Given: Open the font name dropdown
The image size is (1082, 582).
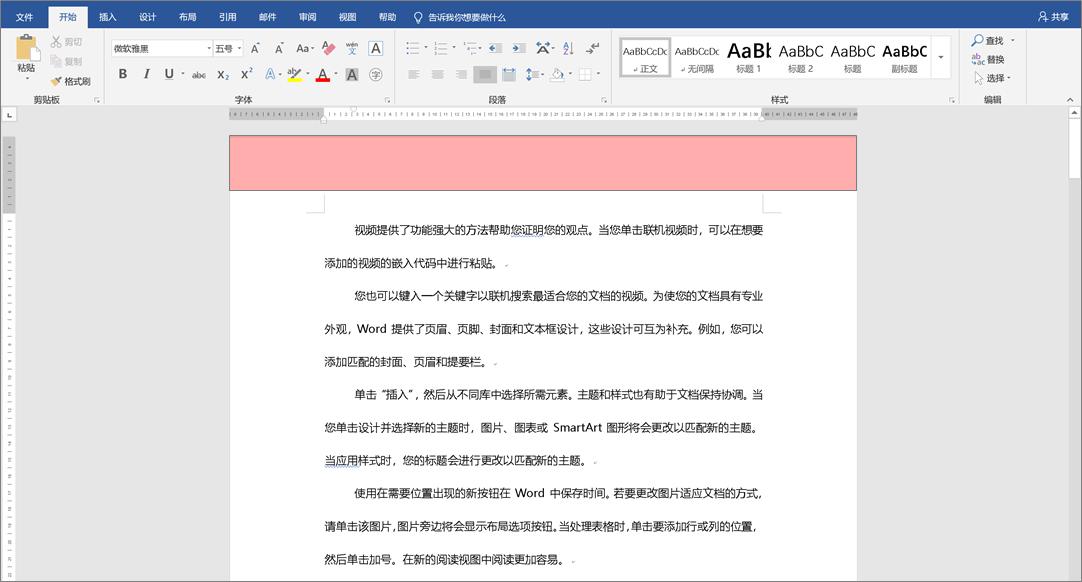Looking at the screenshot, I should point(209,47).
